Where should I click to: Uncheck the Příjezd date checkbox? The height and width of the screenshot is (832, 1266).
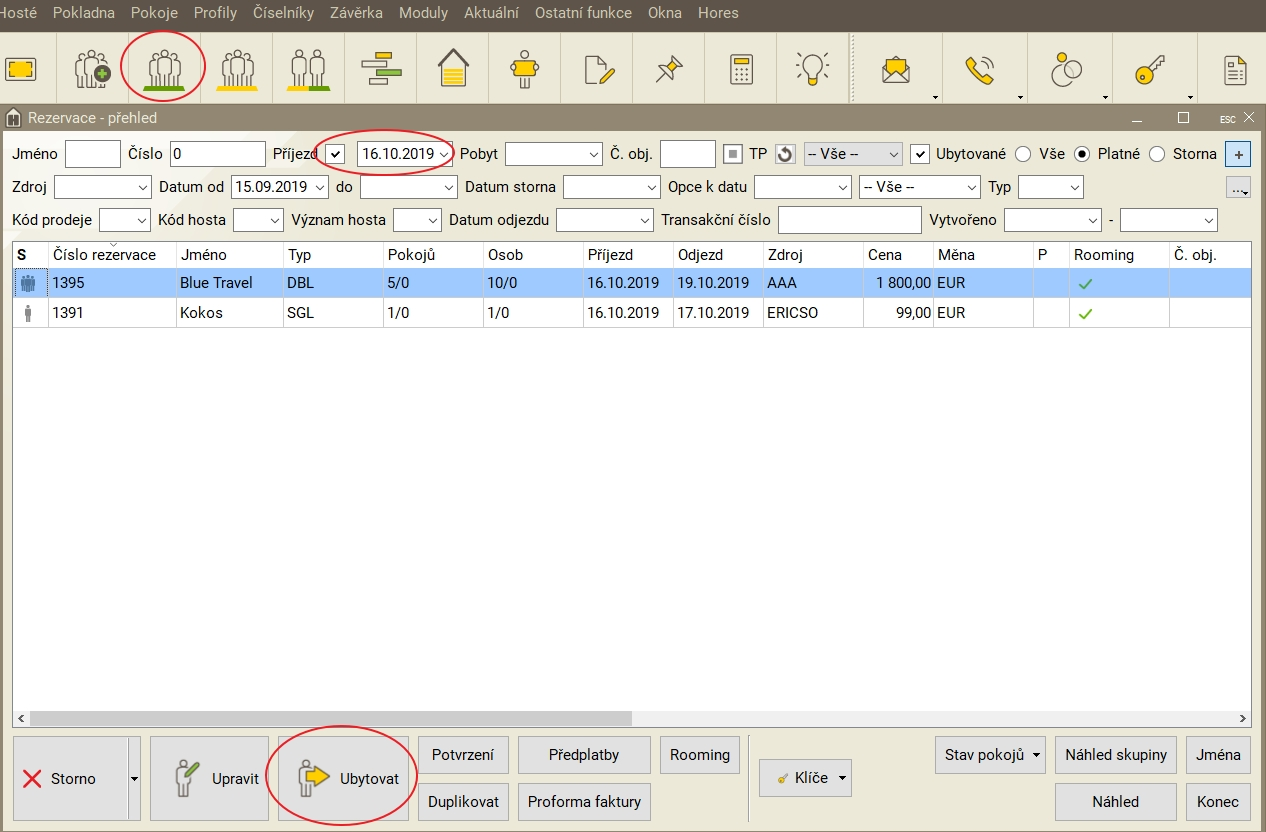pos(336,154)
